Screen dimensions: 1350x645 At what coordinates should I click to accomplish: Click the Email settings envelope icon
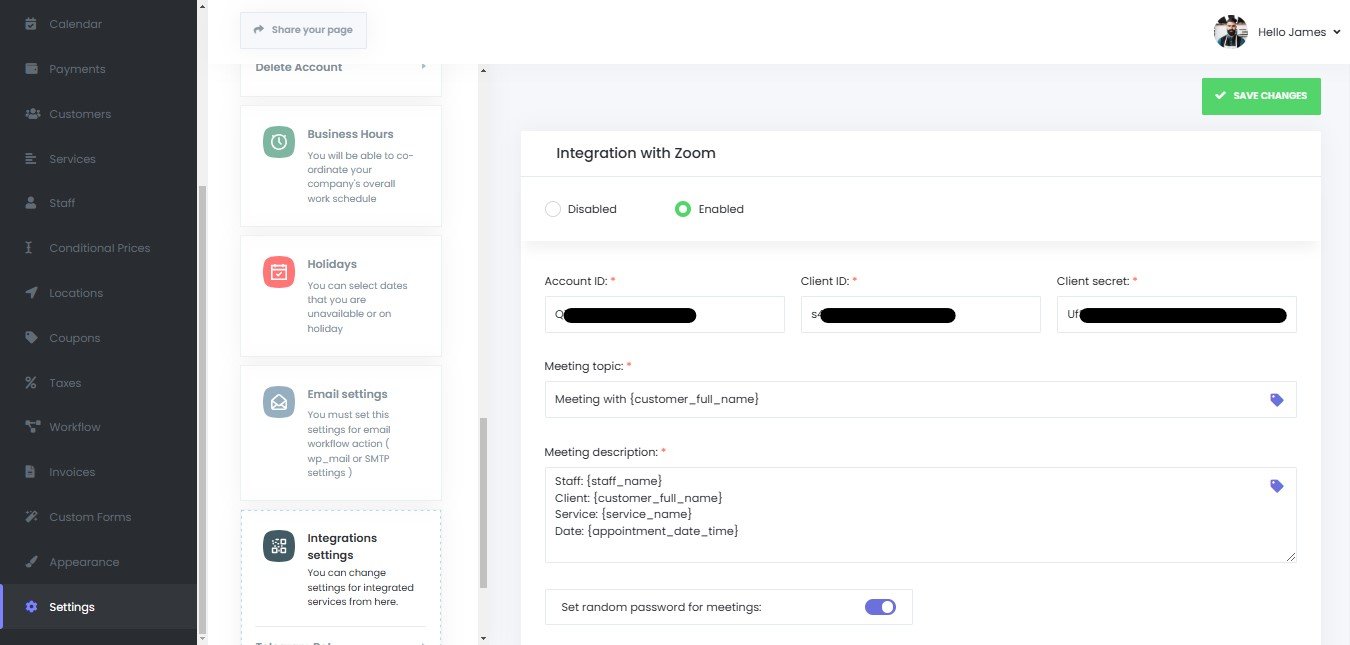coord(278,402)
